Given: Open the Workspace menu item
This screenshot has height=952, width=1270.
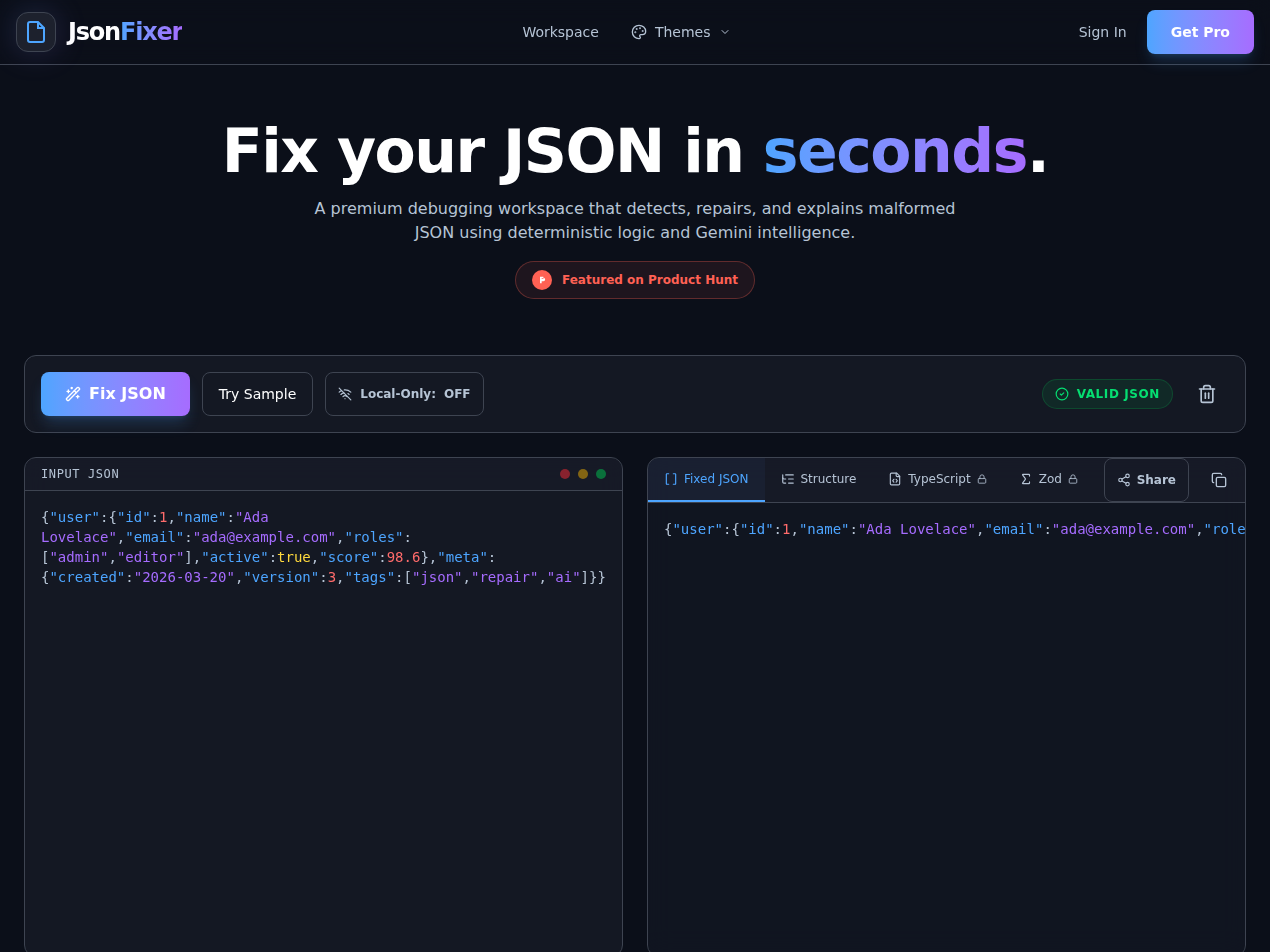Looking at the screenshot, I should click(560, 31).
